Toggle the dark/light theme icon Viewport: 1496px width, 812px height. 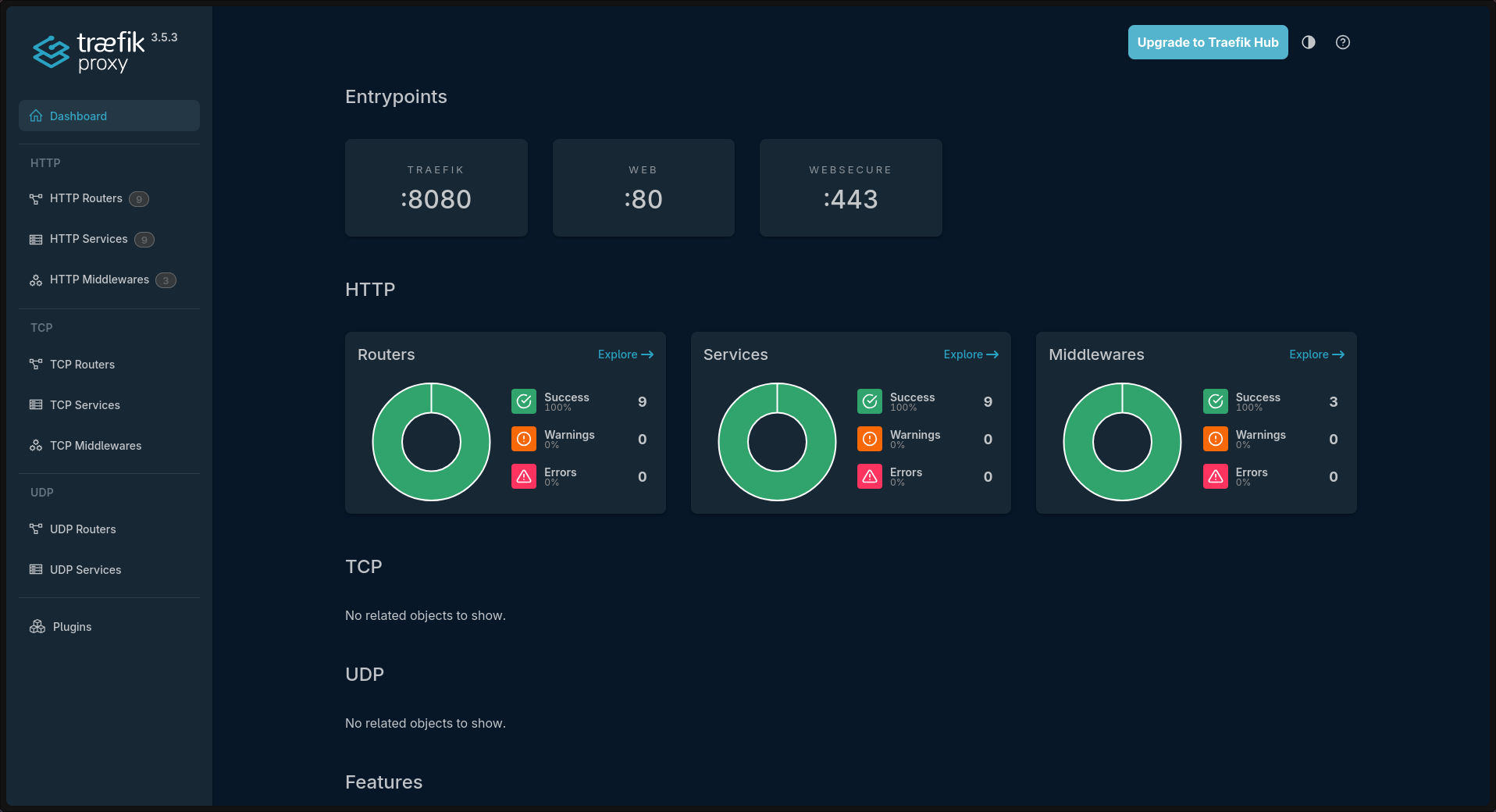coord(1309,42)
